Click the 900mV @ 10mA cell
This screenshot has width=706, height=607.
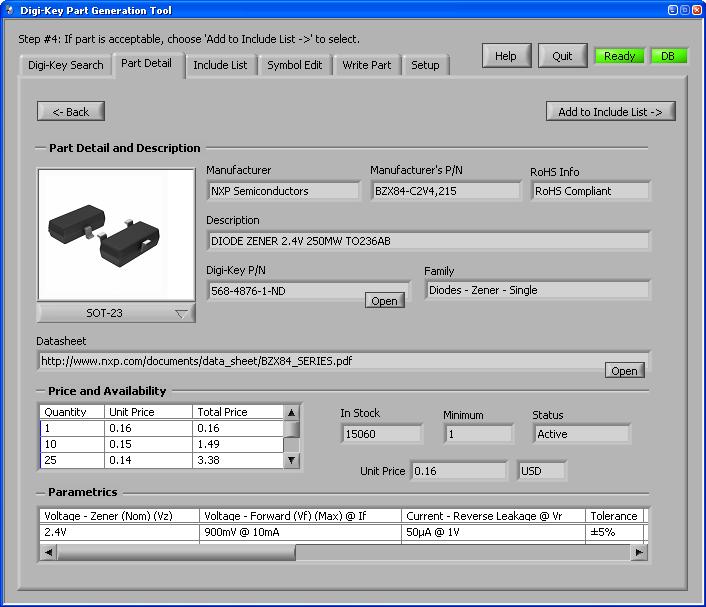(300, 532)
